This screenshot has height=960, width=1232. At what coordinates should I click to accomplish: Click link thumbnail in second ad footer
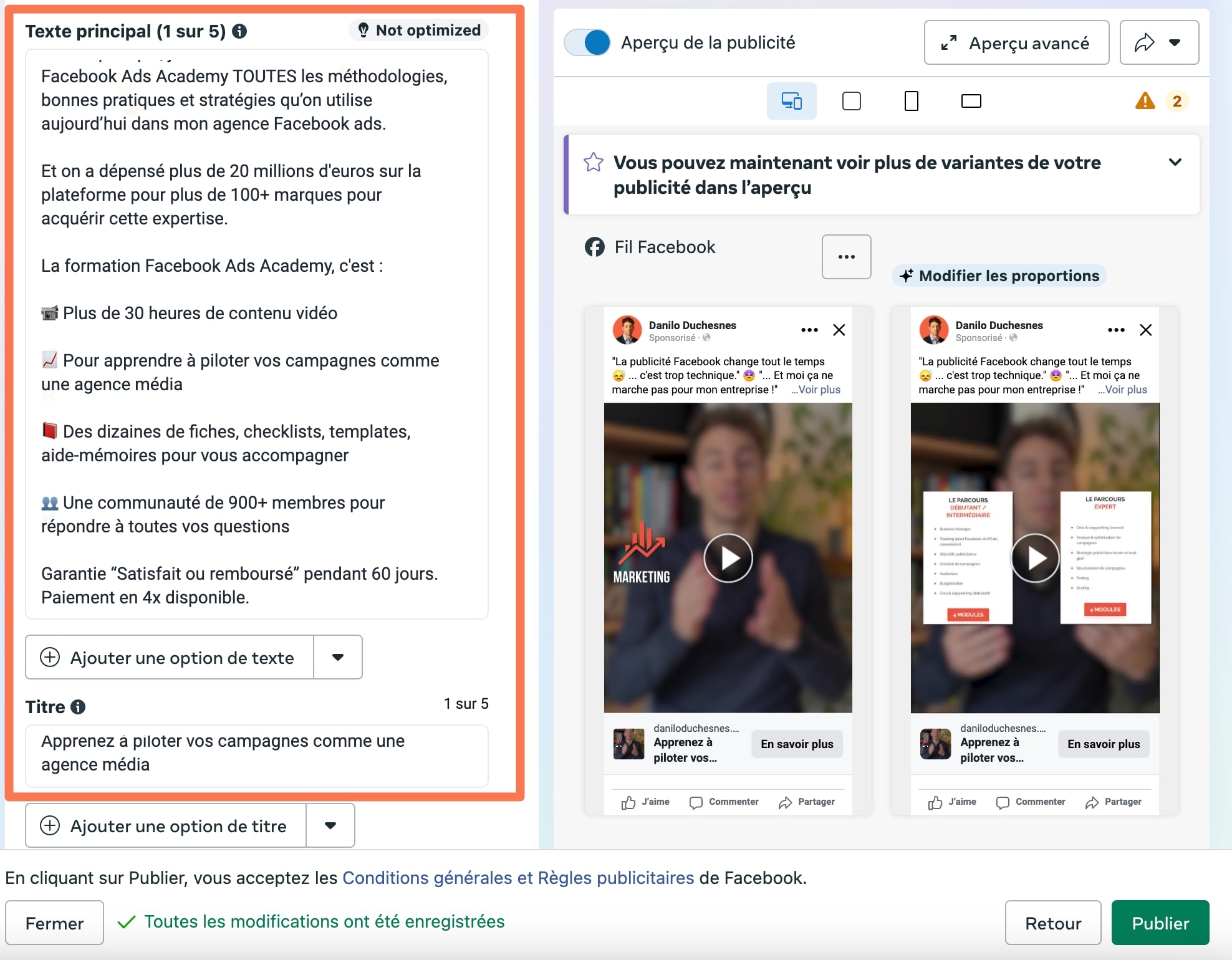[x=935, y=744]
